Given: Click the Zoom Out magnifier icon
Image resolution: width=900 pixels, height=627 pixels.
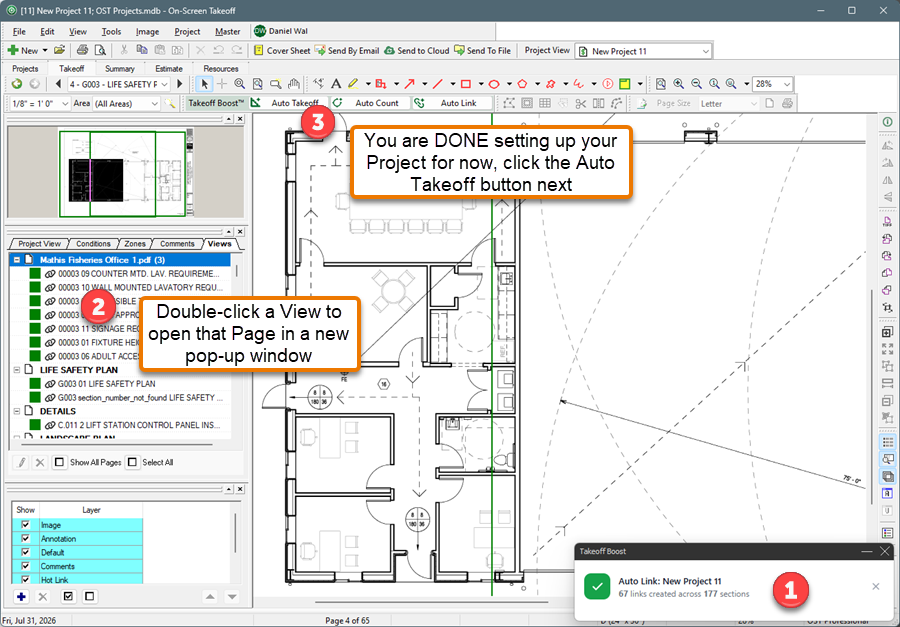Looking at the screenshot, I should click(696, 84).
